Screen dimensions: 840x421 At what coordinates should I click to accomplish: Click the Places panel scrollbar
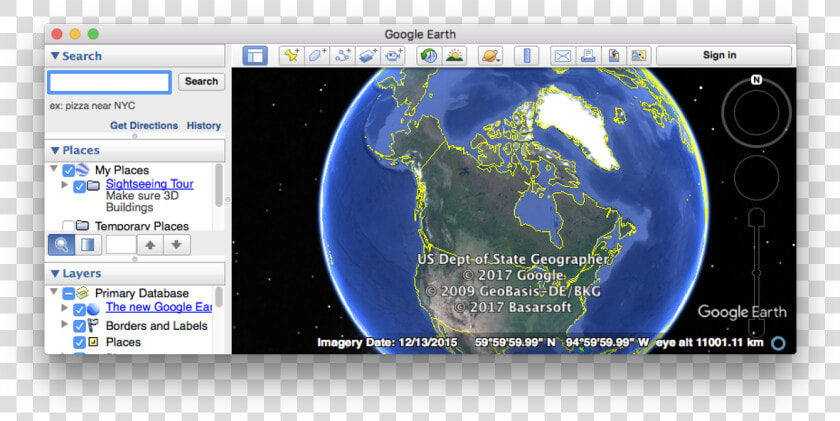pyautogui.click(x=219, y=185)
